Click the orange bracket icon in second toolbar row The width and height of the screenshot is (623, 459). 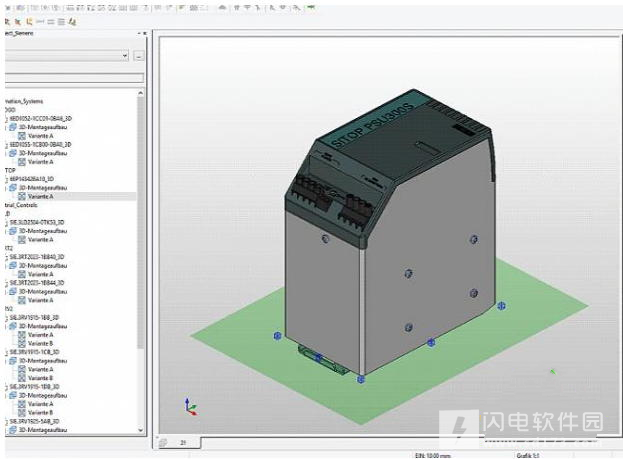pyautogui.click(x=29, y=22)
